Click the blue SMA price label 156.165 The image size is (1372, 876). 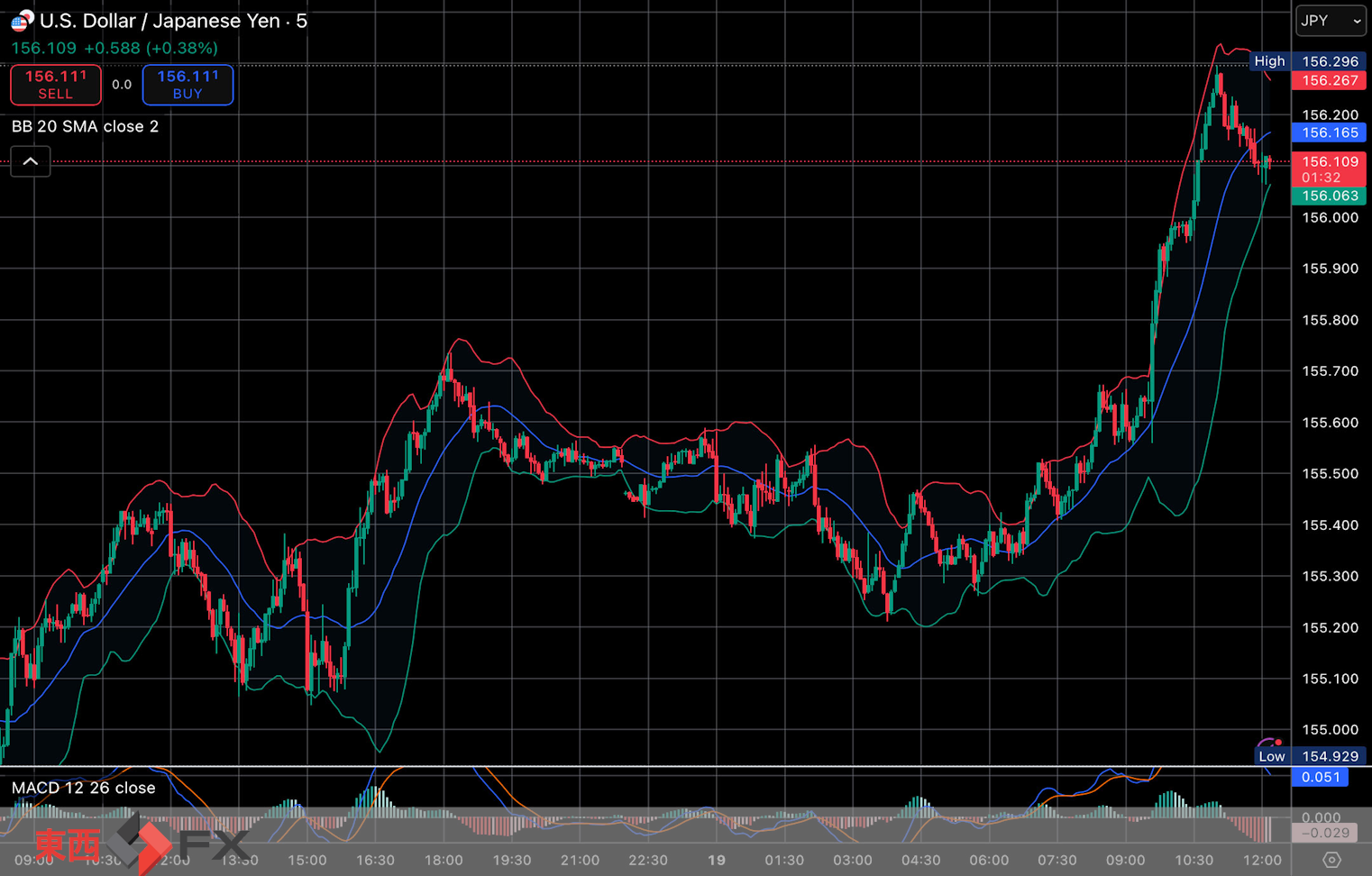pyautogui.click(x=1330, y=132)
